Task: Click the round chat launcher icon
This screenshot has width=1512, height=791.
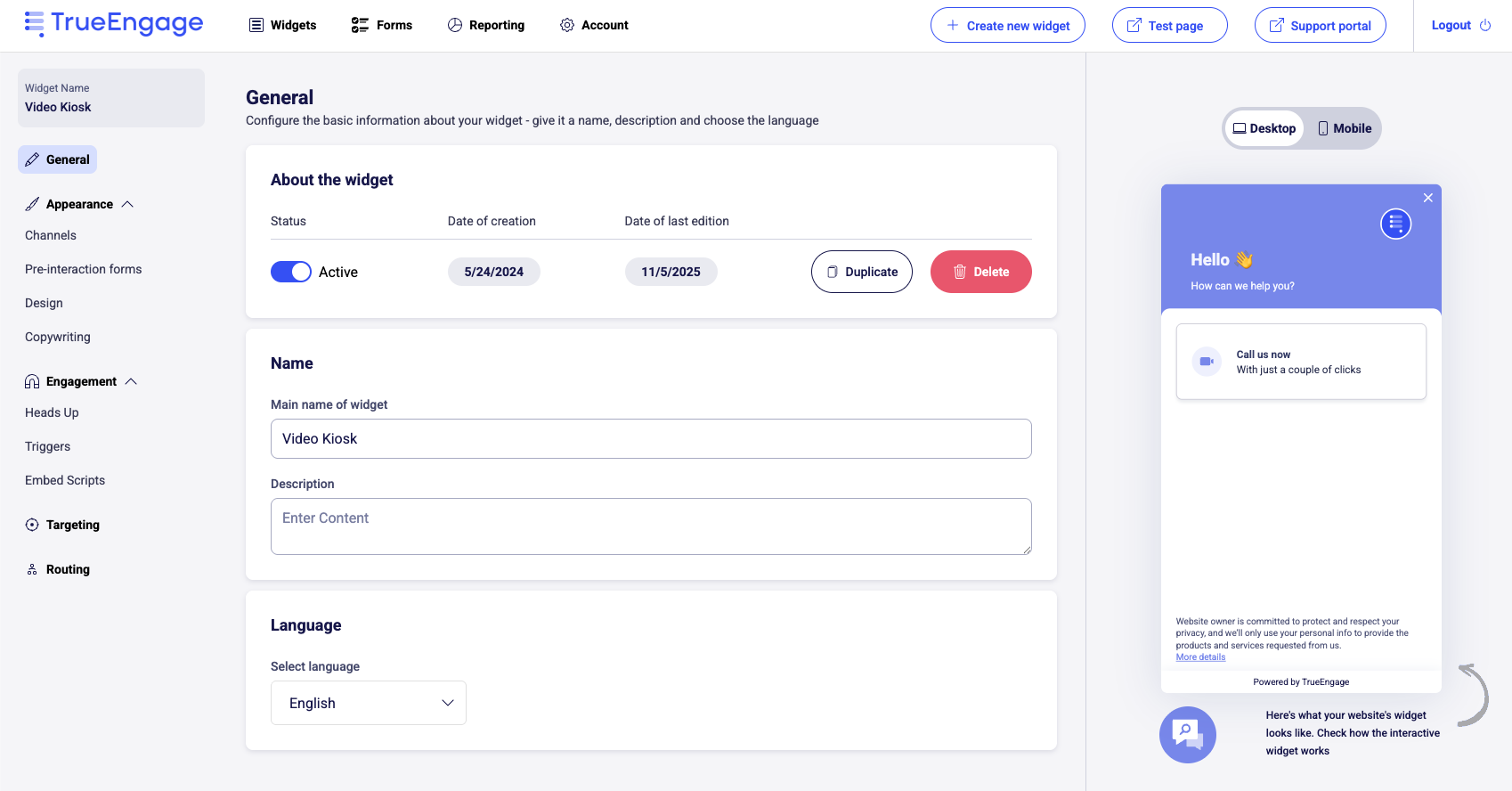Action: [1187, 735]
